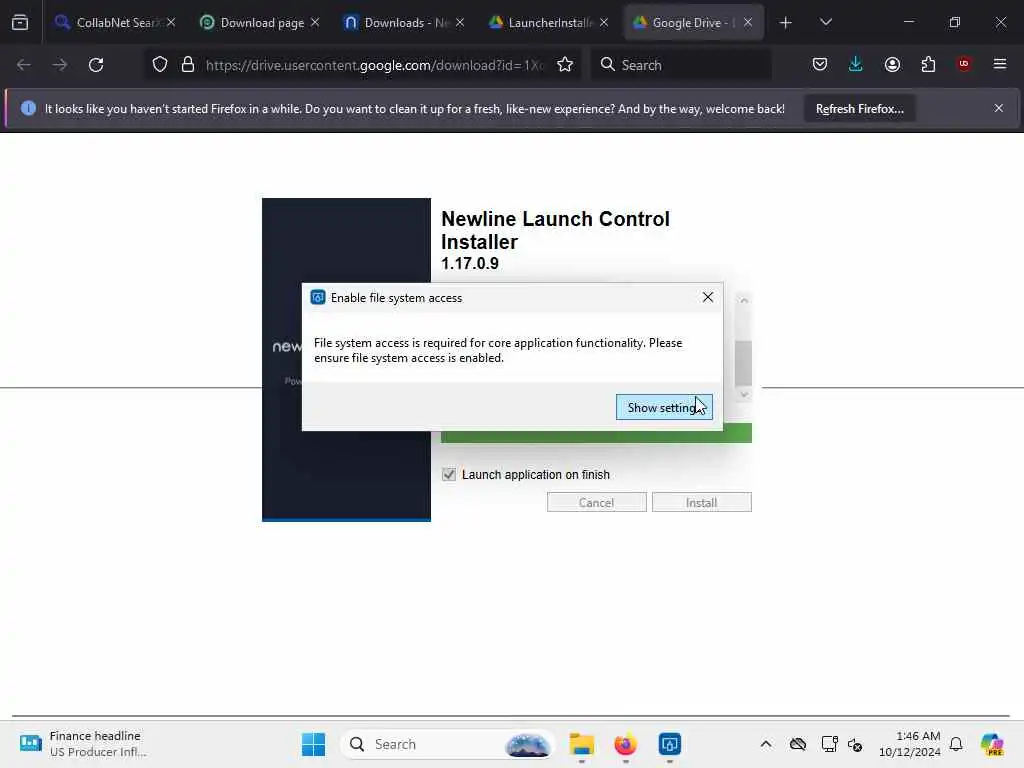Click the OneDrive cloud tray icon
The image size is (1024, 768).
tap(797, 744)
